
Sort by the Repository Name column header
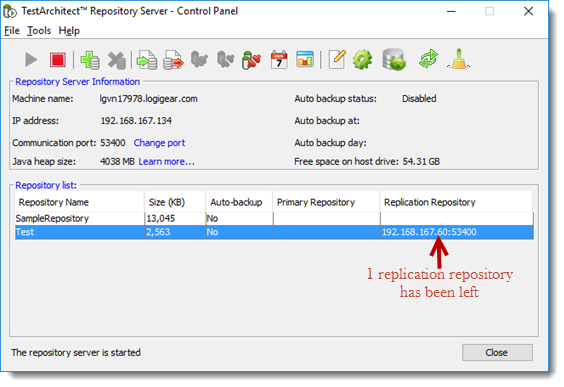tap(79, 202)
